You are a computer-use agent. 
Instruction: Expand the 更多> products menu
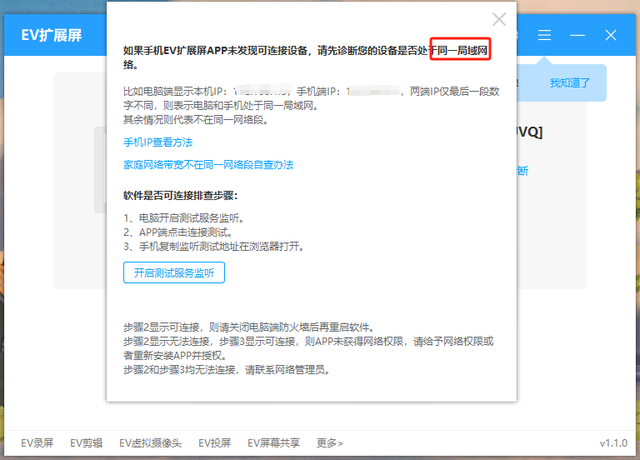coord(330,443)
